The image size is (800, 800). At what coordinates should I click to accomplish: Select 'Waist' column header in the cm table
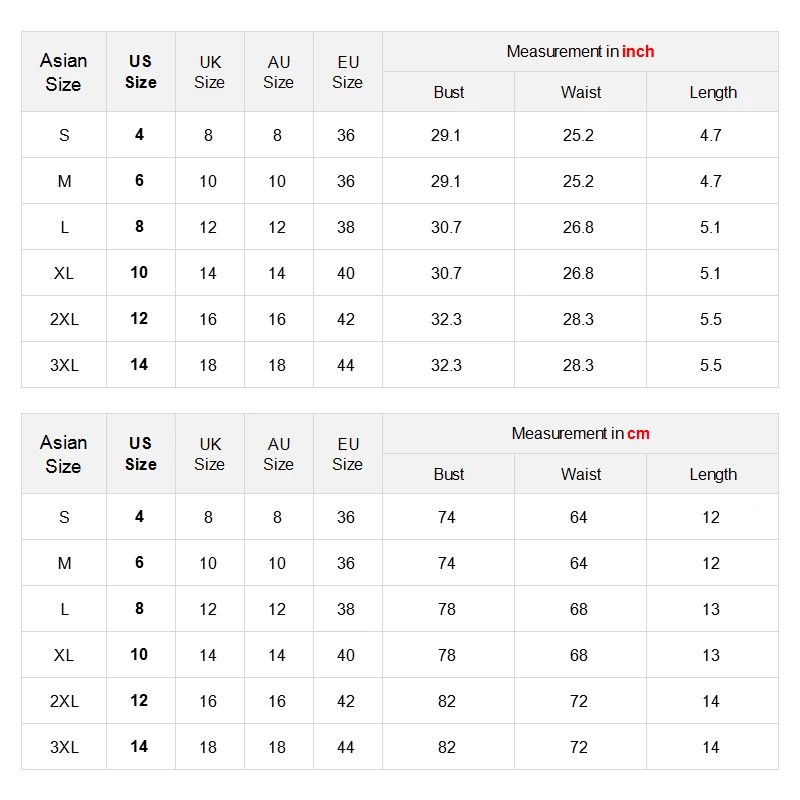click(x=581, y=474)
